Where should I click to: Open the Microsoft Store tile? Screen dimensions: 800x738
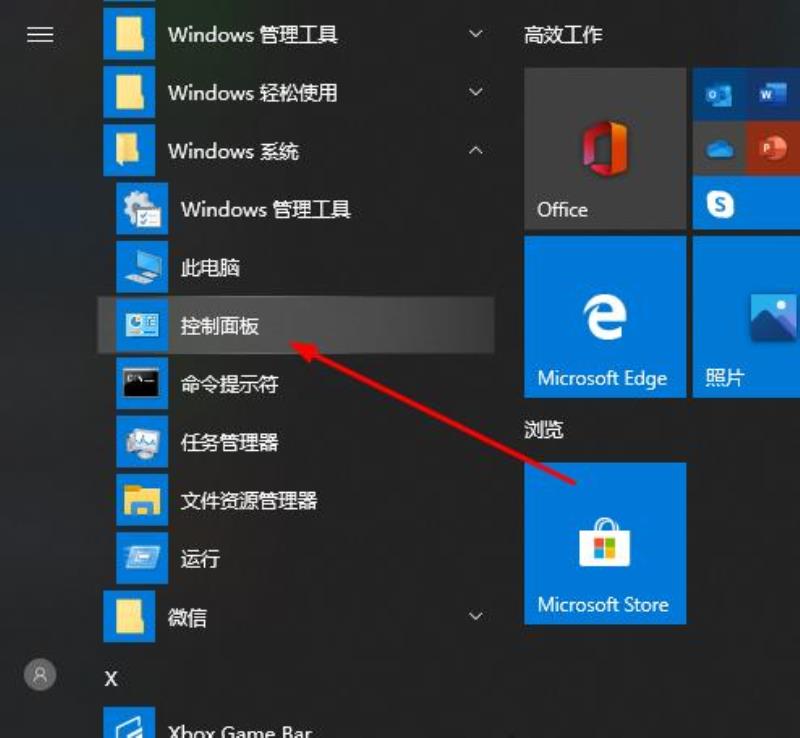[605, 544]
